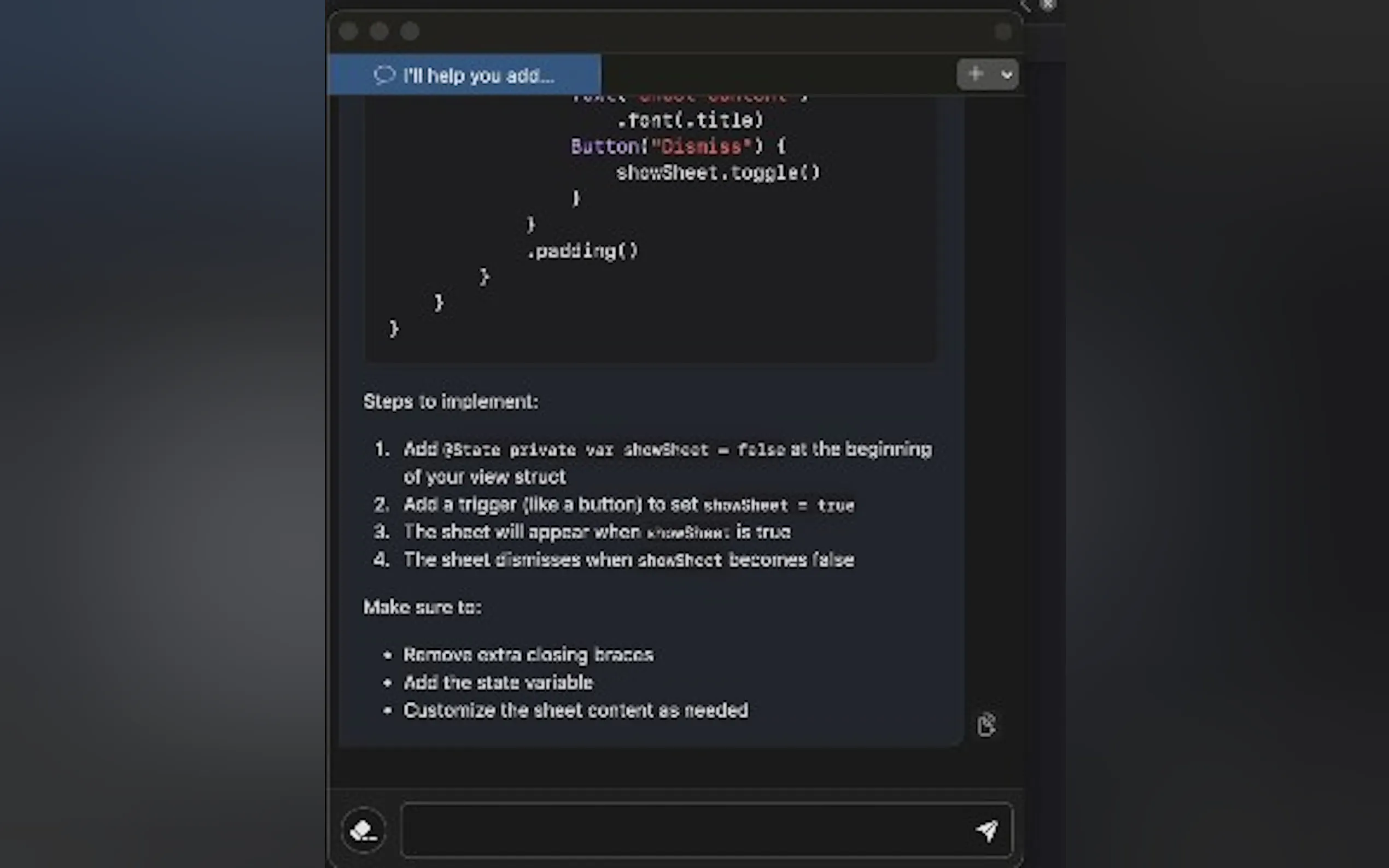This screenshot has height=868, width=1389.
Task: Click the "Make sure to:" text
Action: click(423, 607)
